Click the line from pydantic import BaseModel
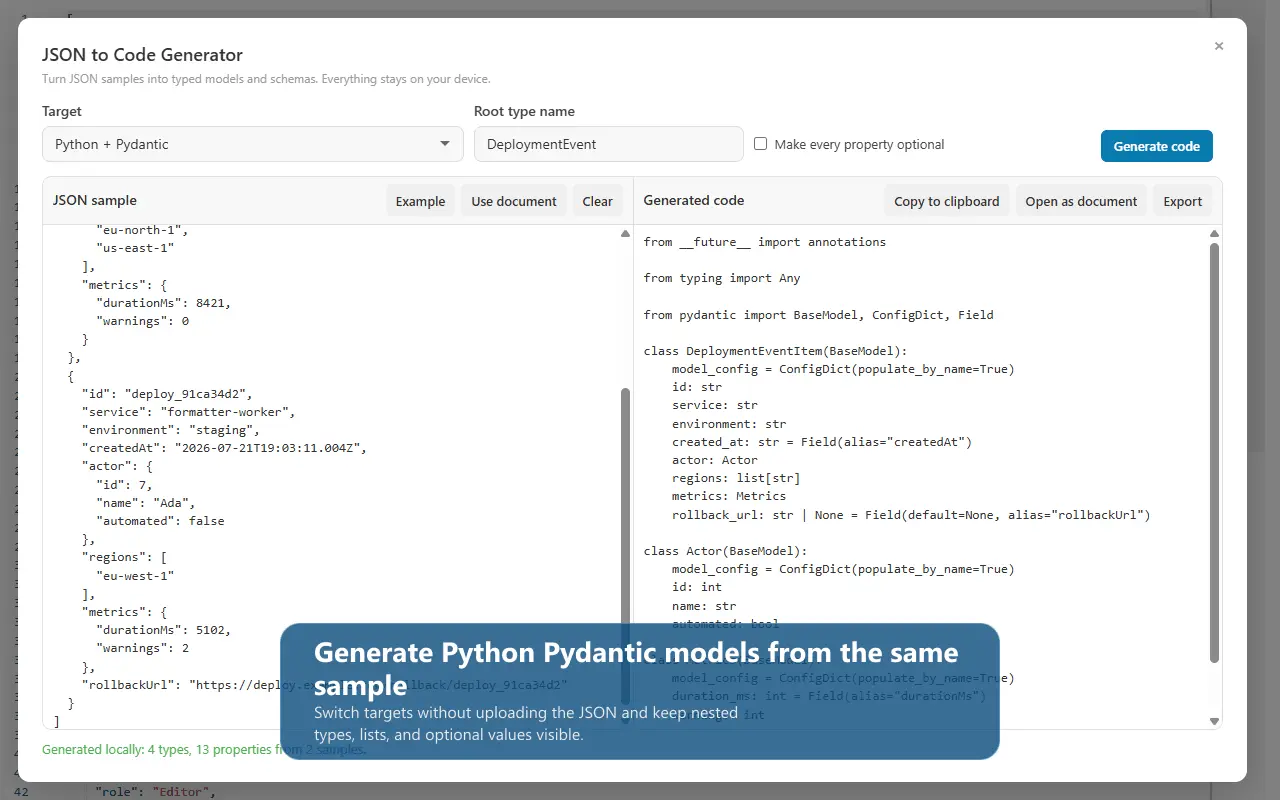1280x800 pixels. [x=819, y=315]
